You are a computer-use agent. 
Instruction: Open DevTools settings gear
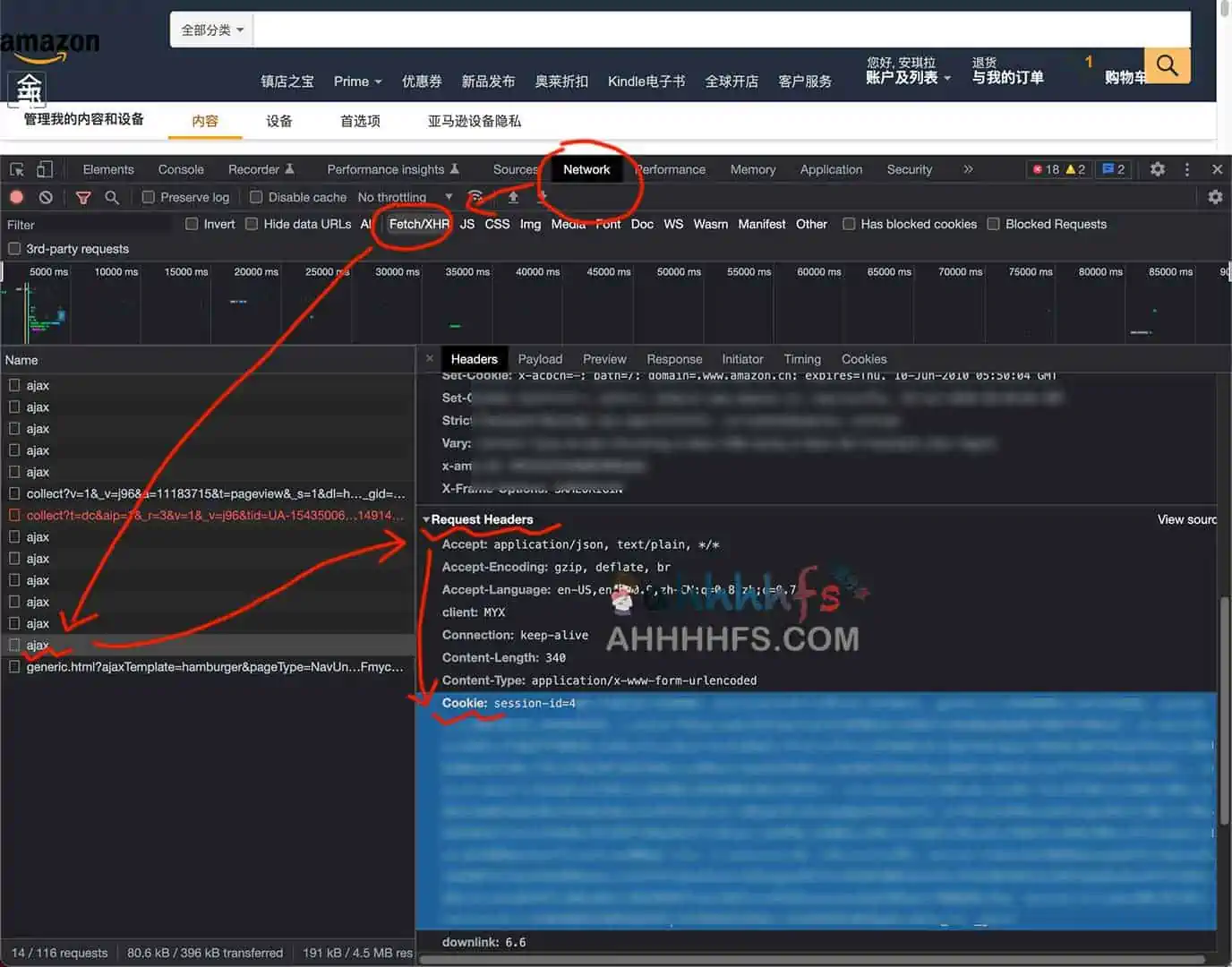[1158, 169]
